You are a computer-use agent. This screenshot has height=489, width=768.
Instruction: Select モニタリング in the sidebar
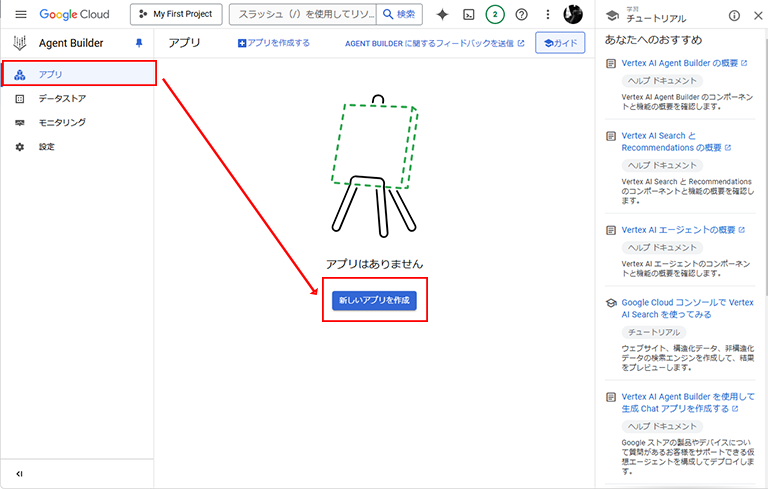point(77,122)
